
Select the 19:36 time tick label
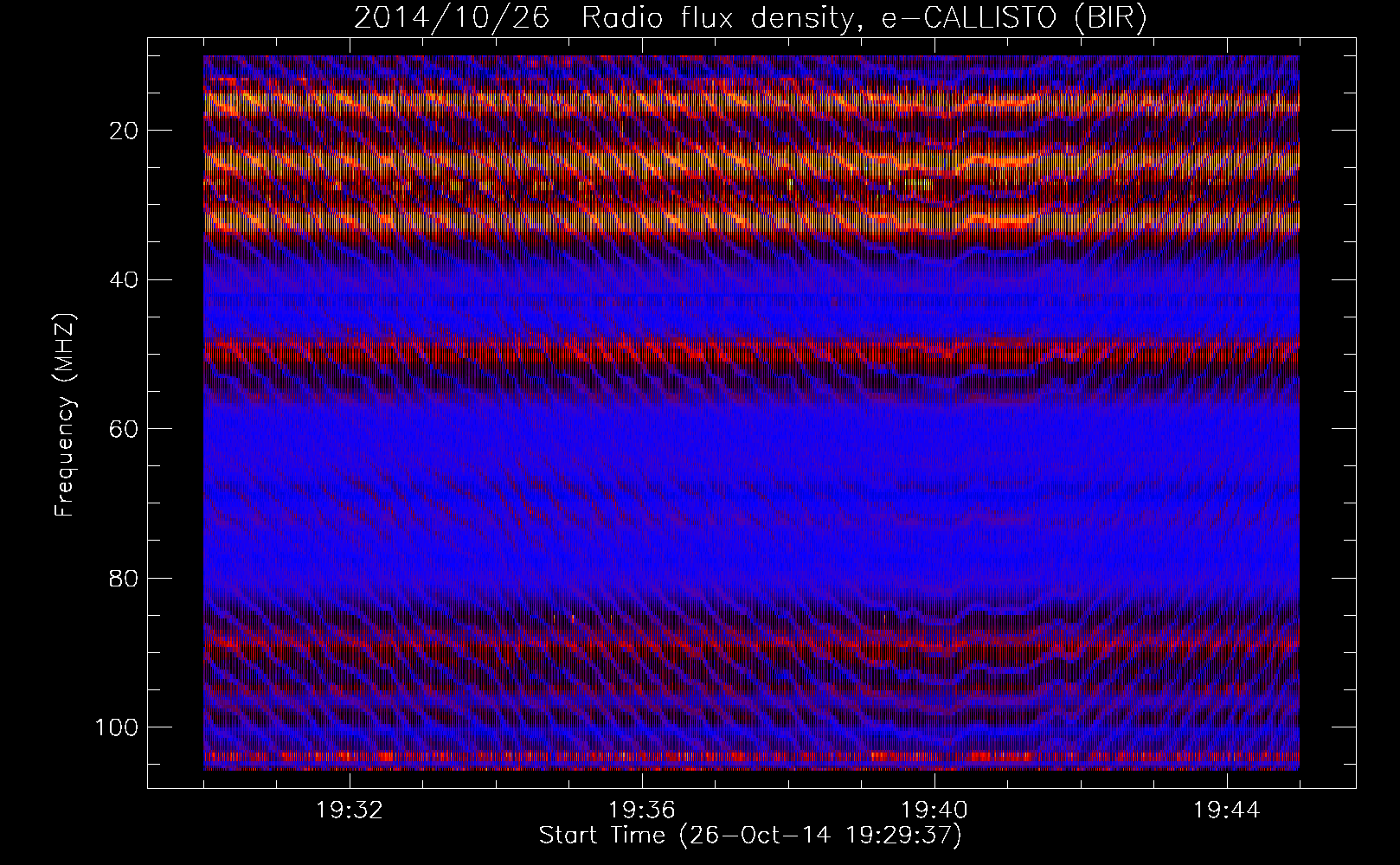coord(641,811)
